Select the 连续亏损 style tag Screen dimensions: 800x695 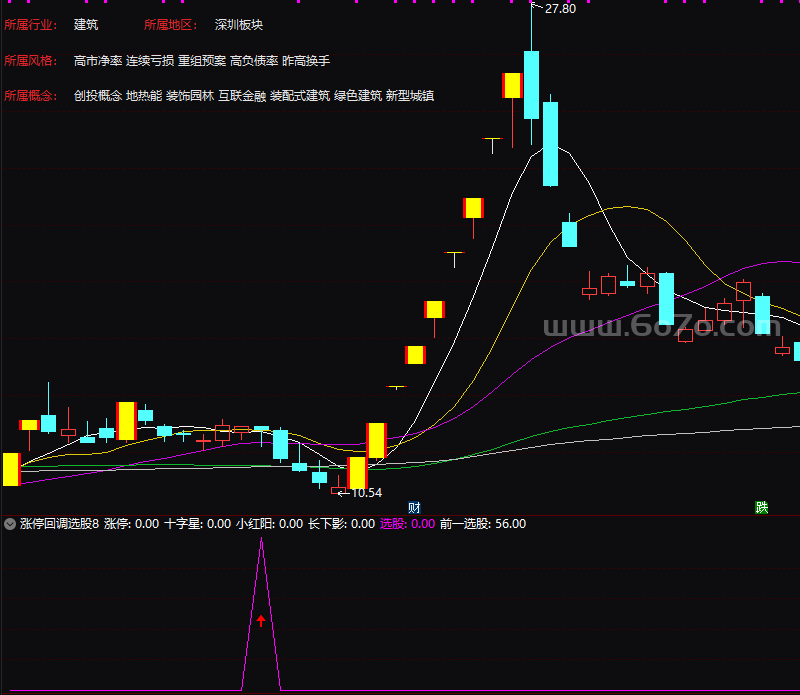150,60
